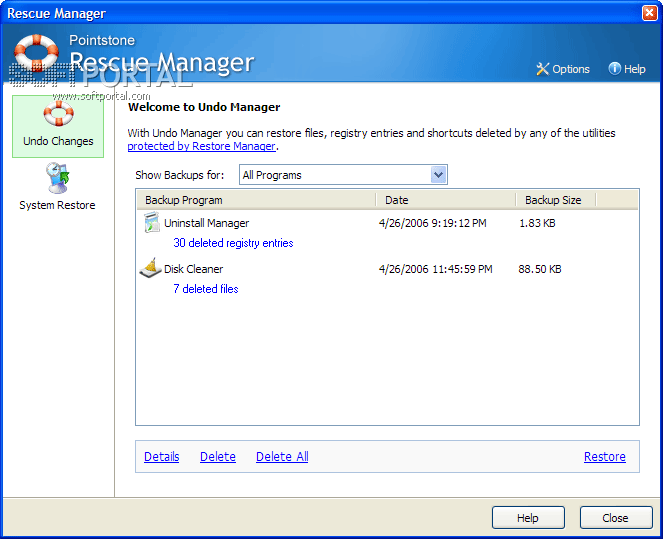
Task: Open the System Restore sidebar icon
Action: 58,178
